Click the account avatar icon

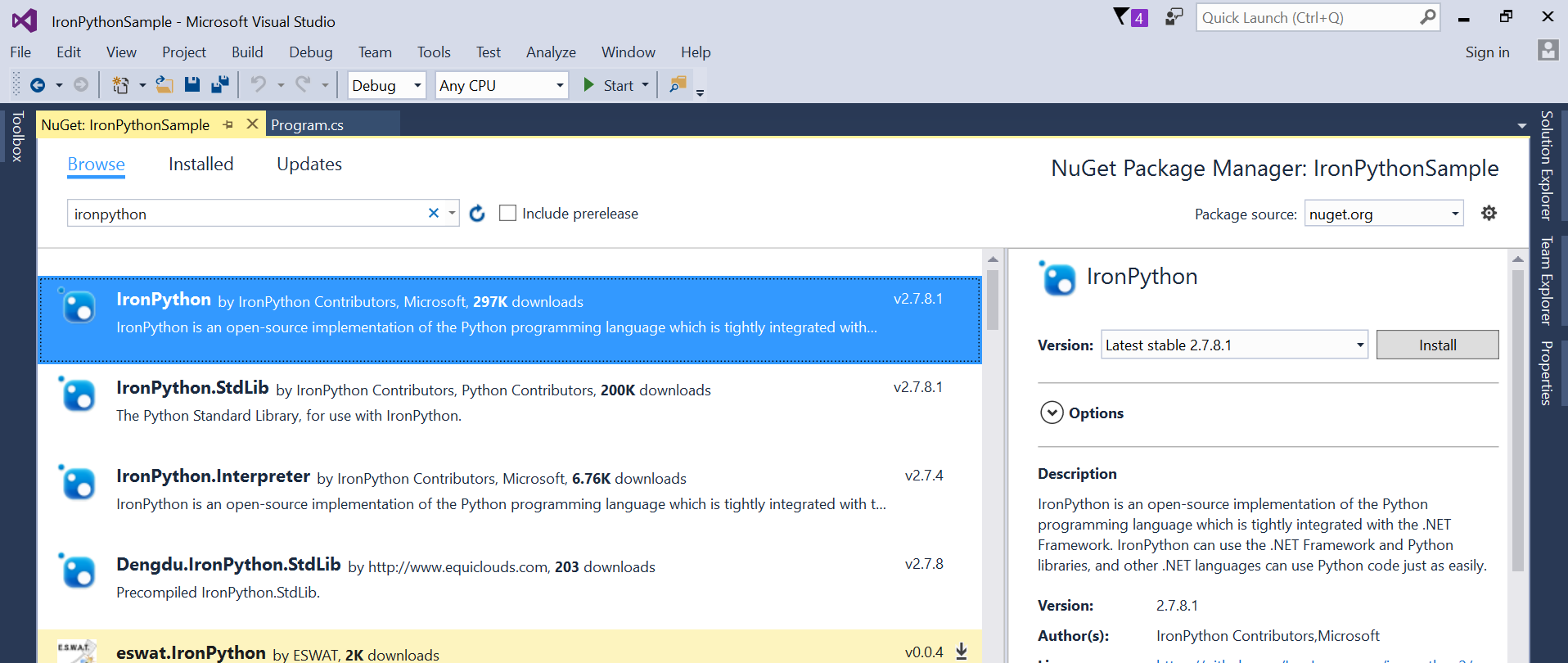1548,51
